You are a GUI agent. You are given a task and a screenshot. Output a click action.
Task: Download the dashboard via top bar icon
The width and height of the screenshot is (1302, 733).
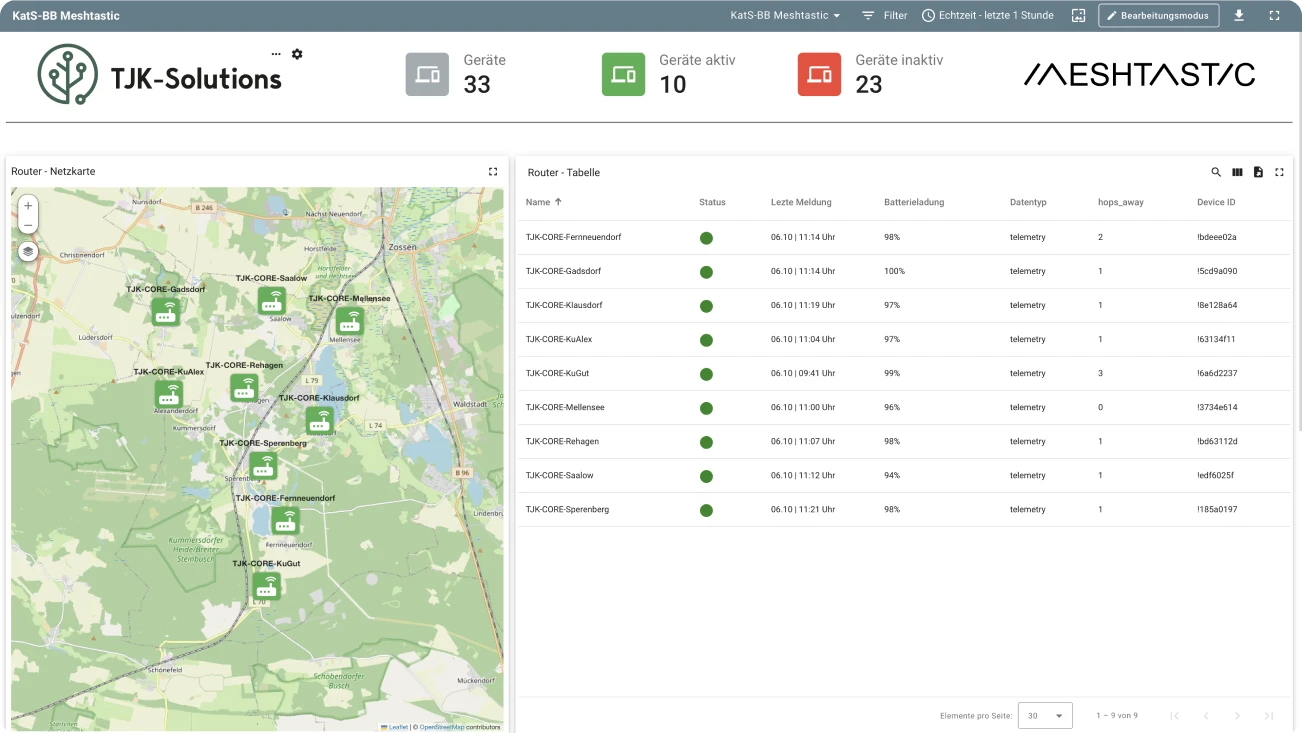(x=1239, y=15)
